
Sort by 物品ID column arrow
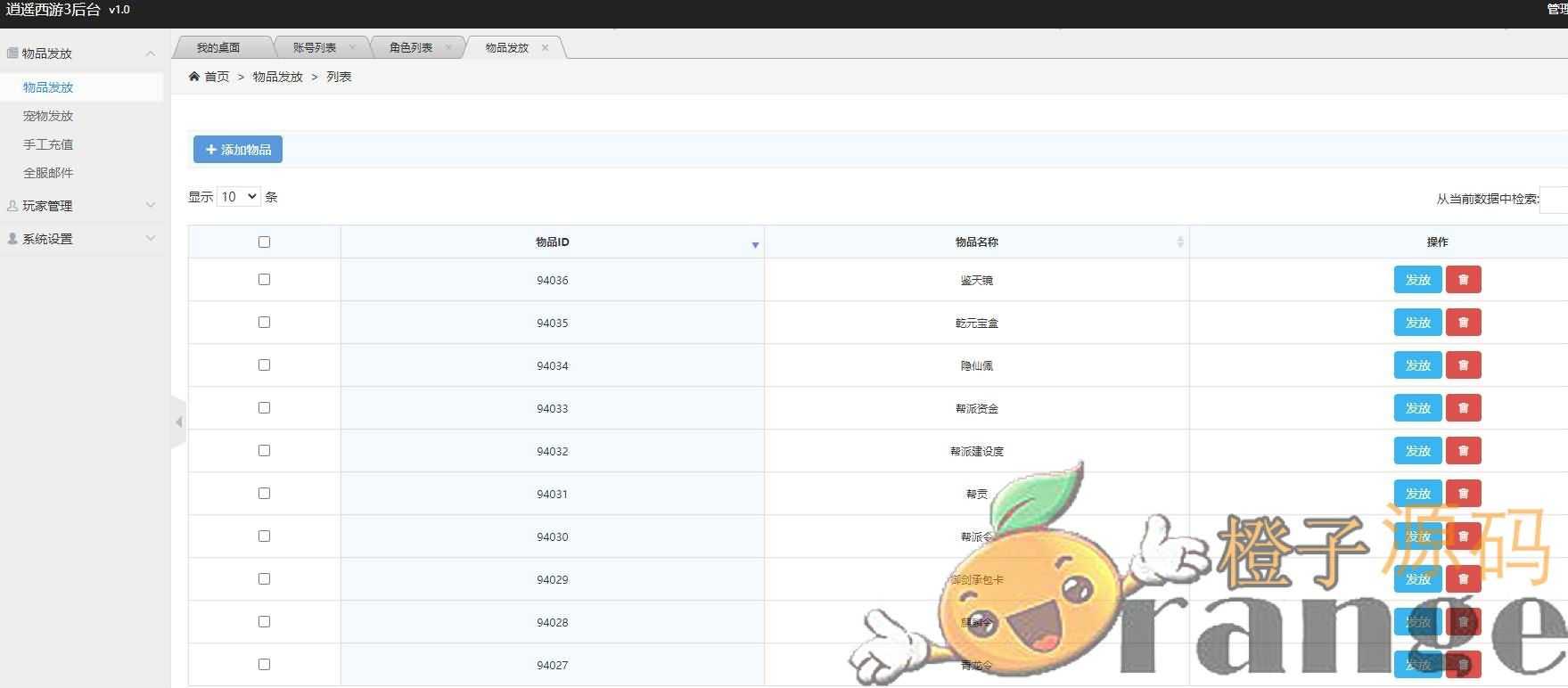[755, 243]
